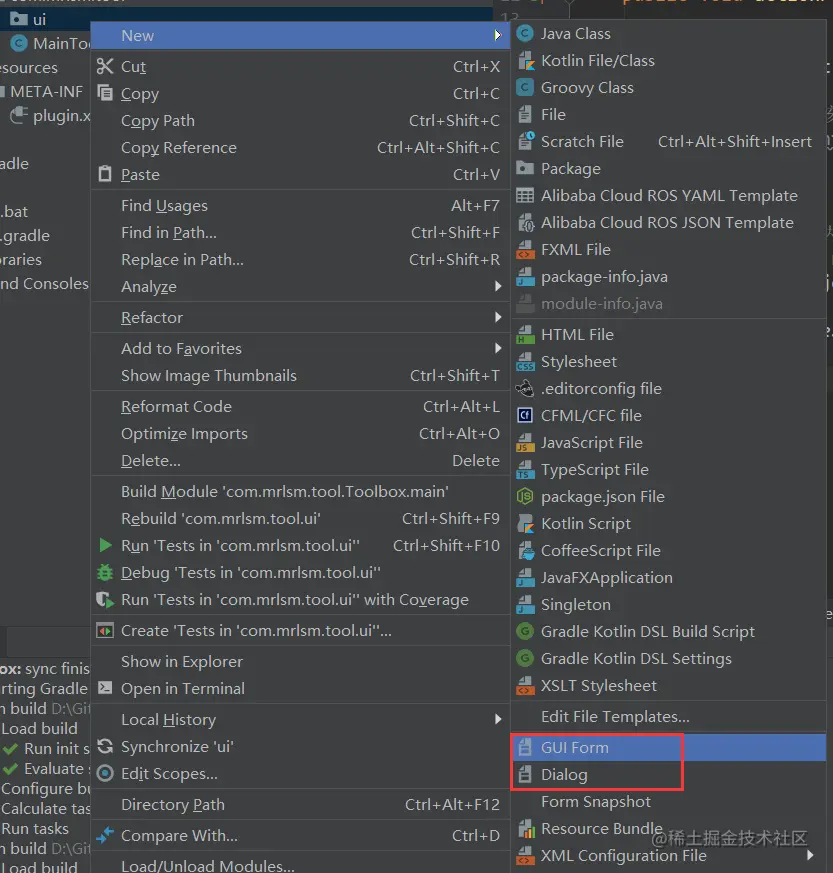The width and height of the screenshot is (833, 873).
Task: Select Show in Explorer
Action: tap(300, 661)
